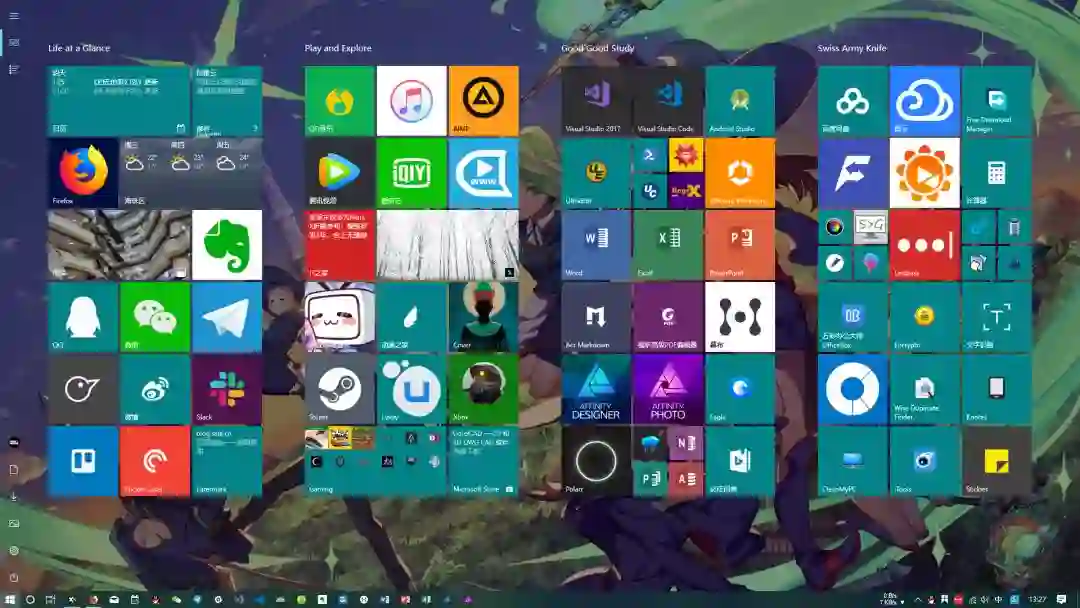Show hidden system tray icons
The width and height of the screenshot is (1080, 608).
point(918,599)
